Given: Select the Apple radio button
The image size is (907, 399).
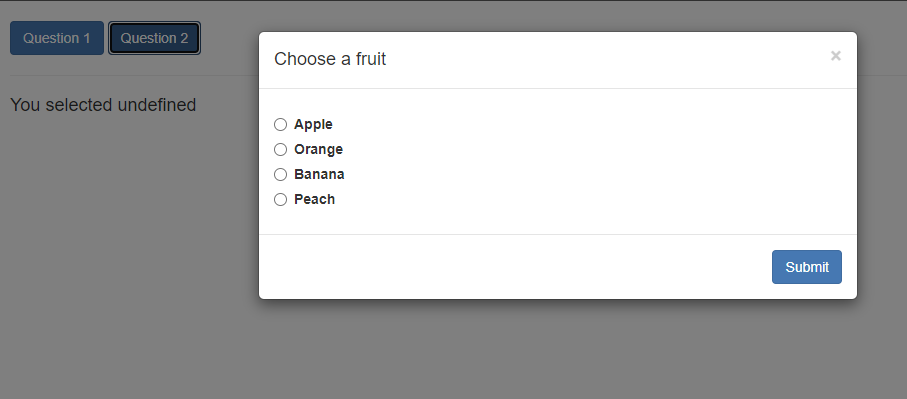Looking at the screenshot, I should (x=281, y=124).
